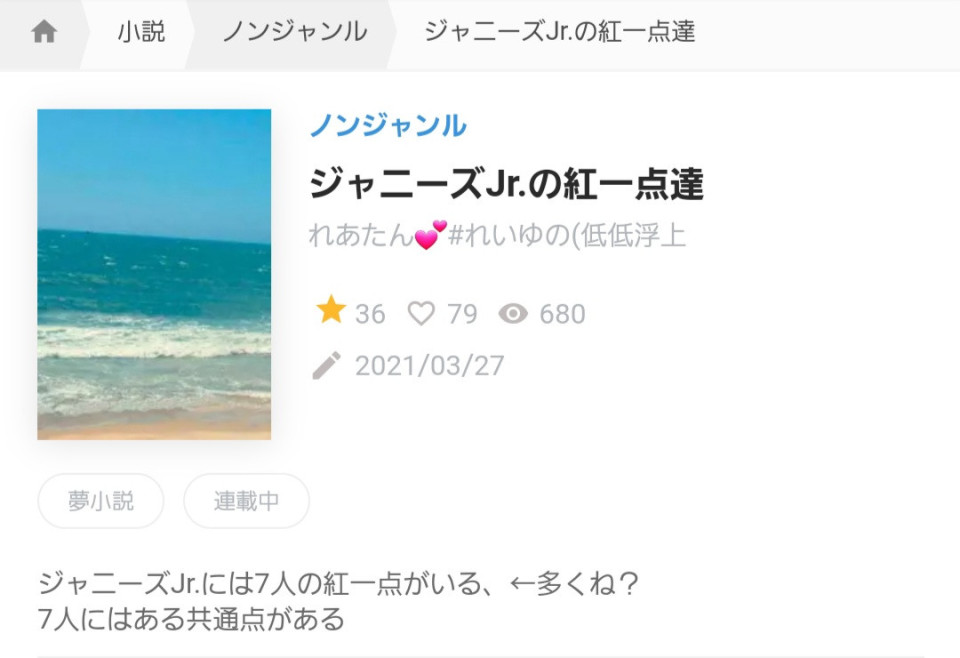Click the pink hearts emoji in author name
The width and height of the screenshot is (960, 658).
430,235
